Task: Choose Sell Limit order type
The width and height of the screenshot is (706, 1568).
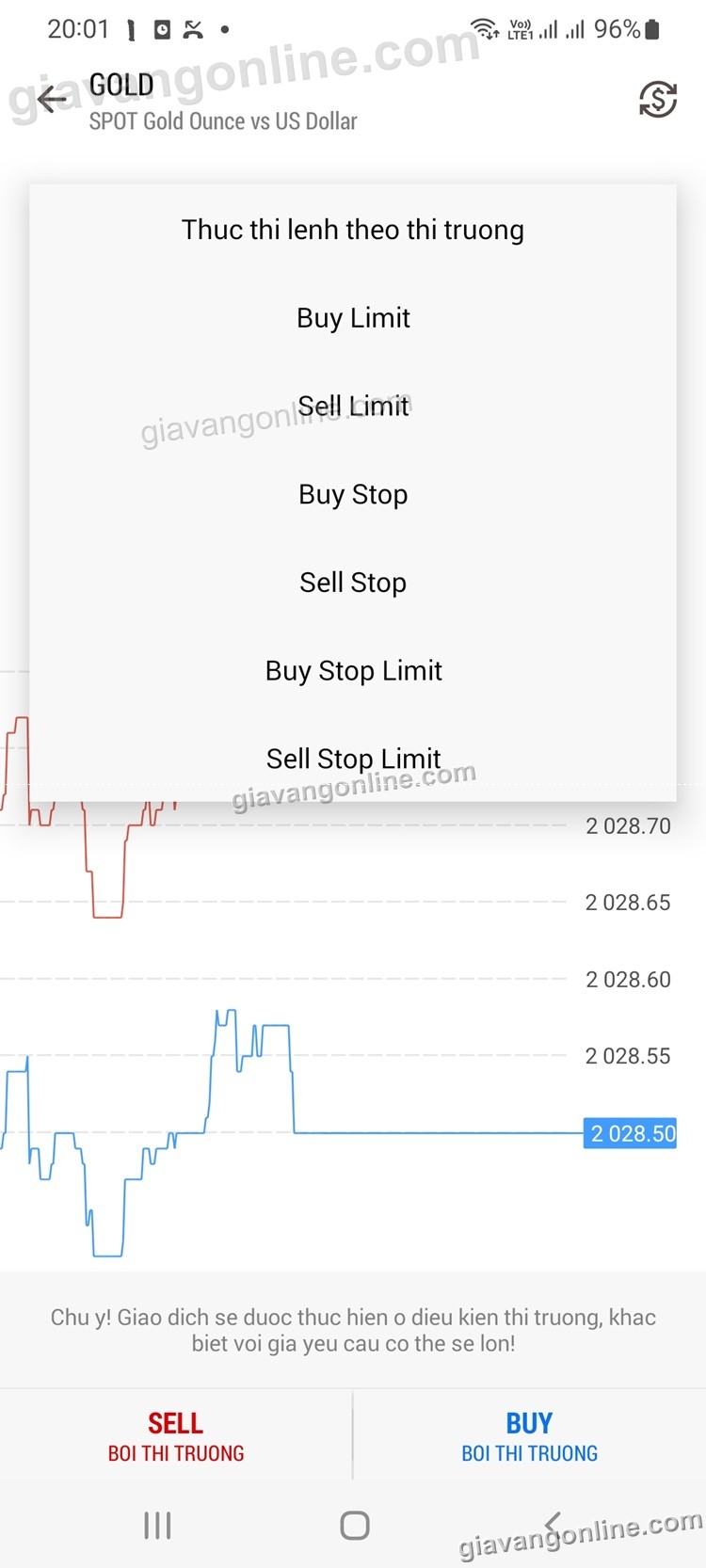Action: [353, 406]
